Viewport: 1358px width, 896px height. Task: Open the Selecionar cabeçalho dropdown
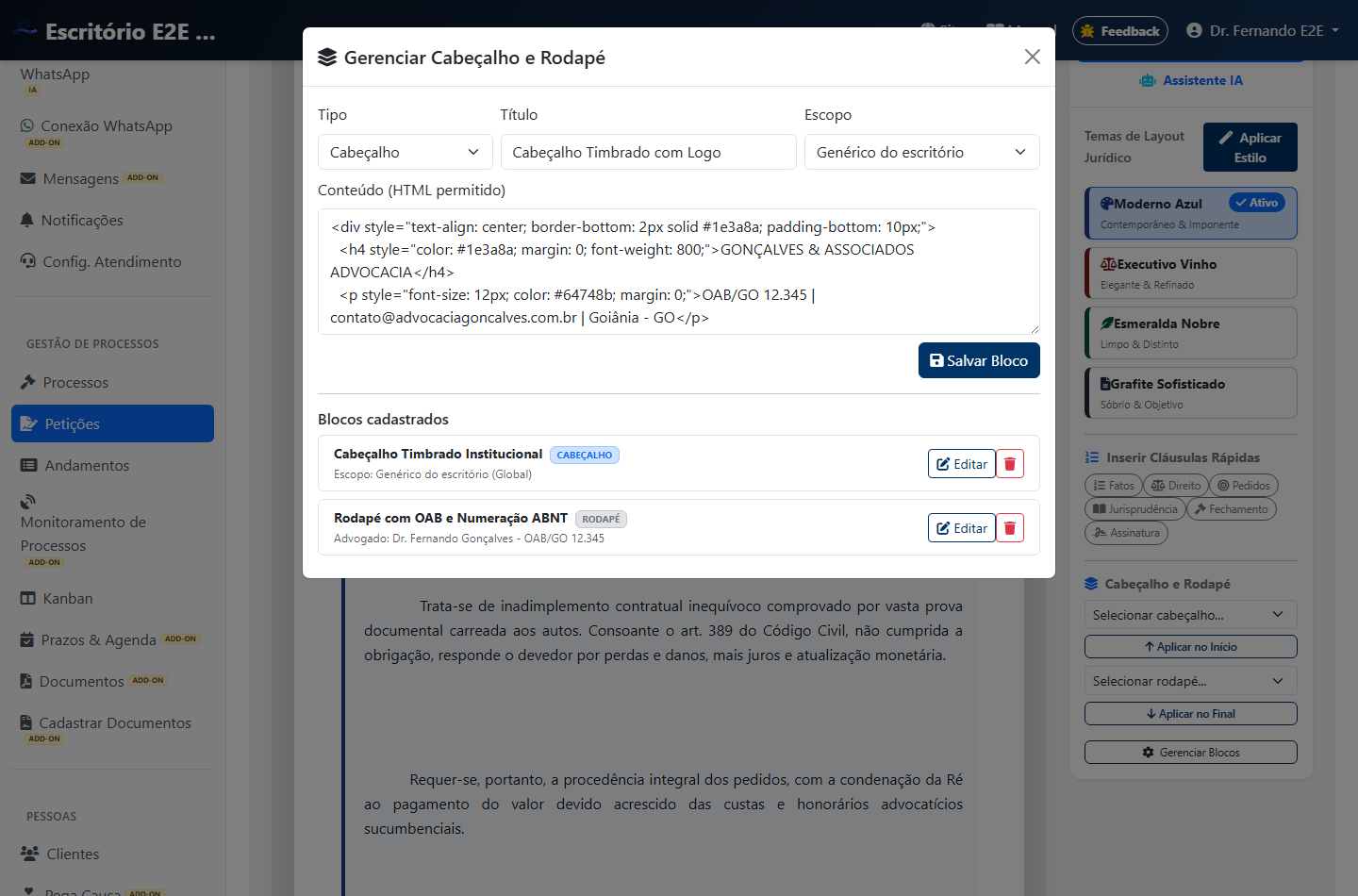point(1190,615)
